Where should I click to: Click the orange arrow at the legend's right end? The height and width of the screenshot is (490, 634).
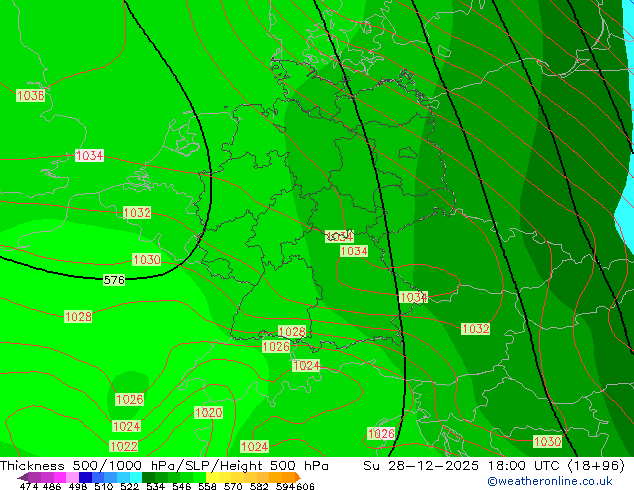pyautogui.click(x=298, y=477)
